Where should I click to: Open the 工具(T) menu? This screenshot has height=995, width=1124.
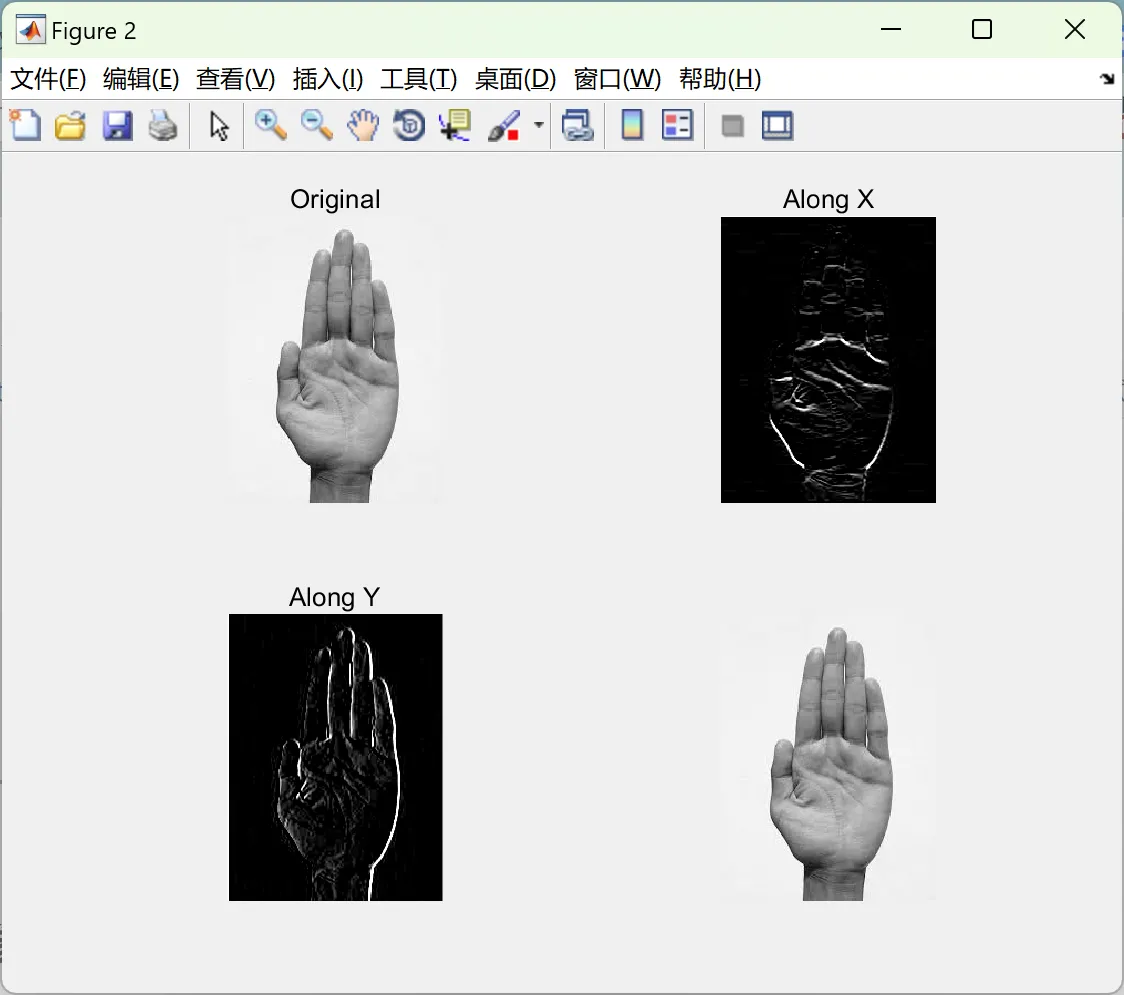point(419,79)
